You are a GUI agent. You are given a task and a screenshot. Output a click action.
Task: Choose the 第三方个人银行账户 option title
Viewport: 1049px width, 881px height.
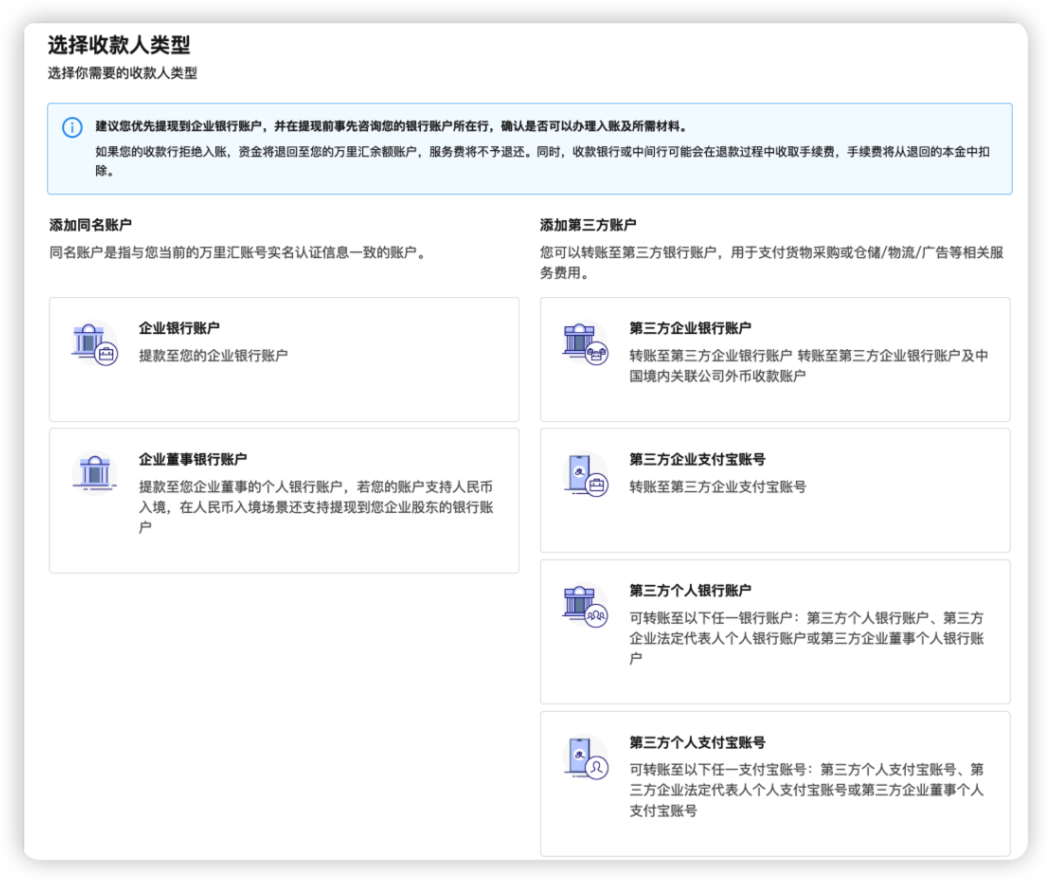coord(690,590)
